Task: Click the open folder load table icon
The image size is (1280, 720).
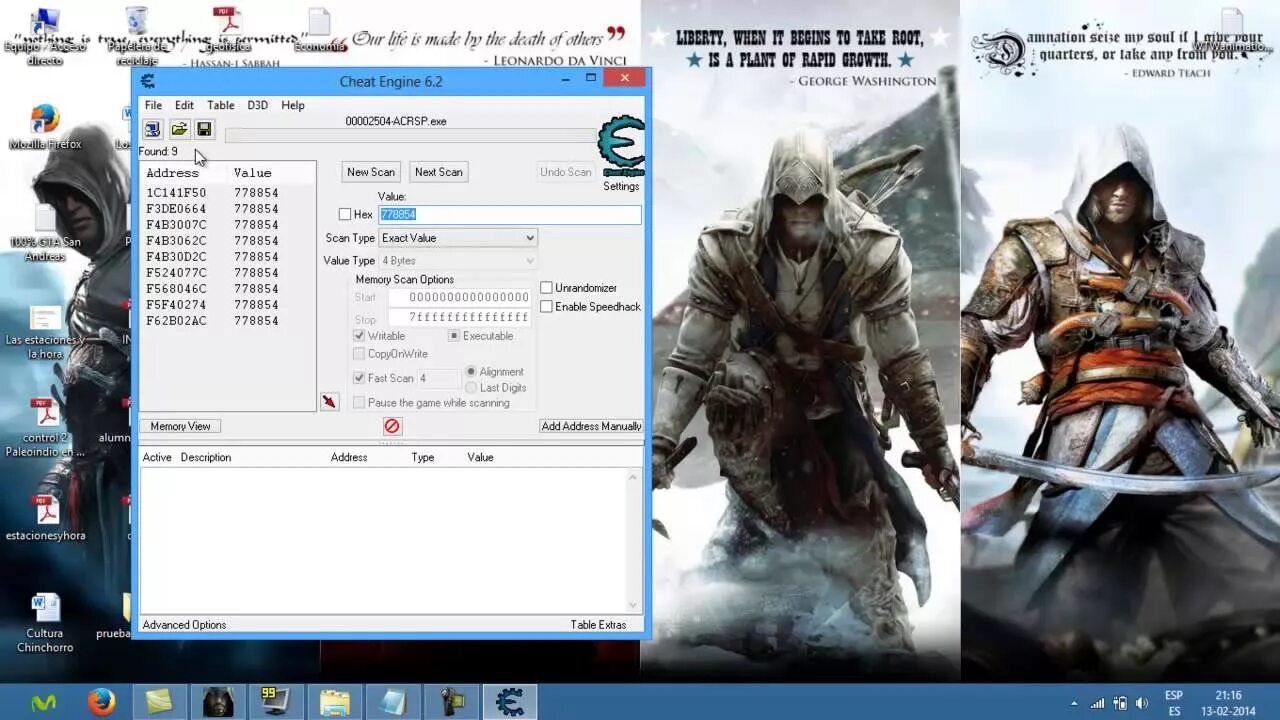Action: pos(179,129)
